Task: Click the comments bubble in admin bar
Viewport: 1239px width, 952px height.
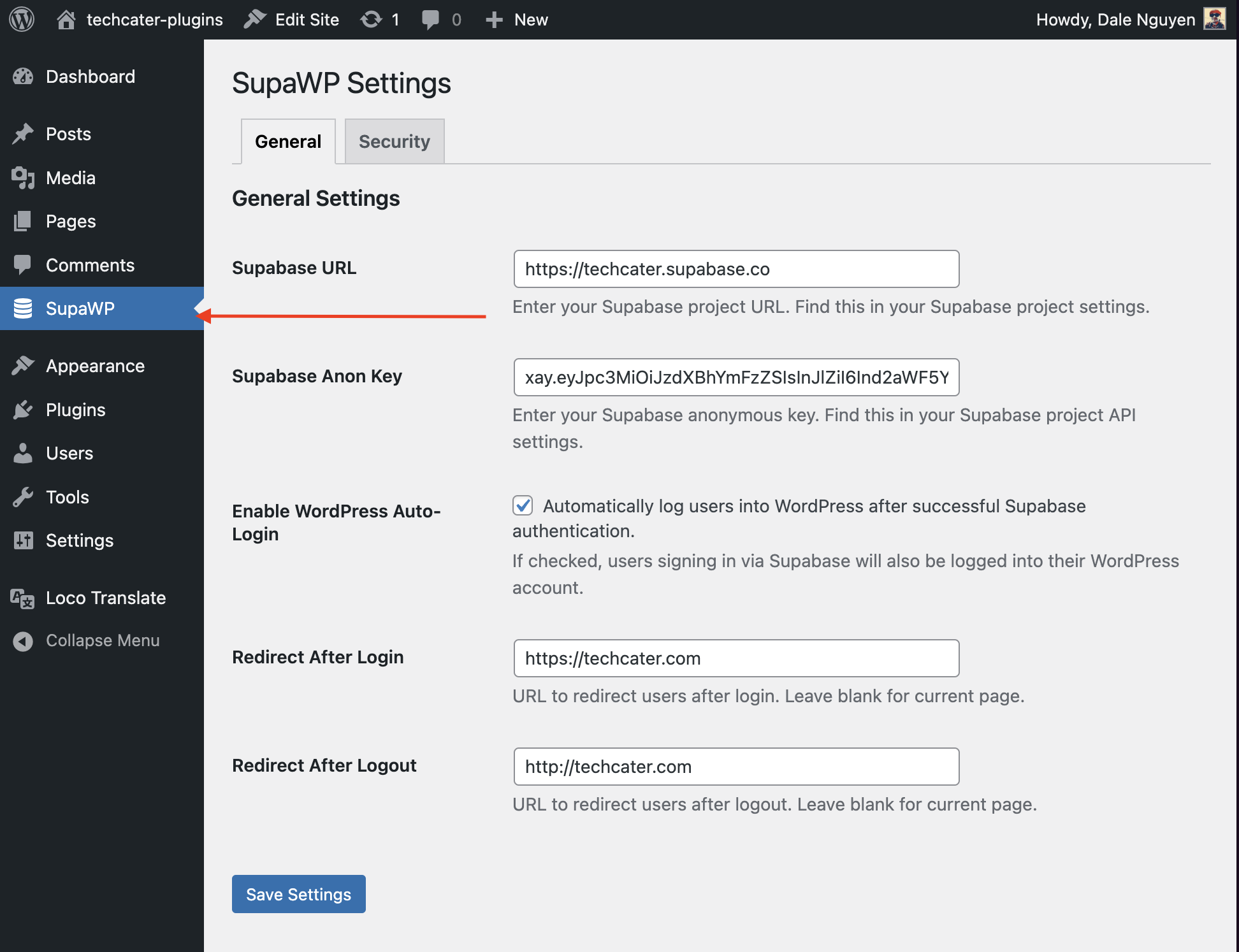Action: coord(431,20)
